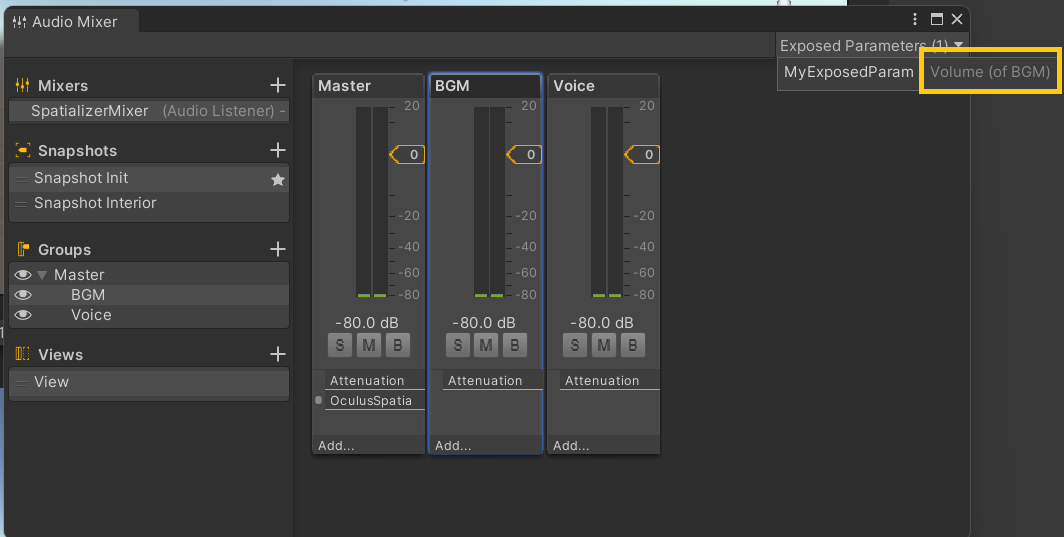This screenshot has height=537, width=1064.
Task: Toggle visibility of the Master group
Action: (22, 275)
